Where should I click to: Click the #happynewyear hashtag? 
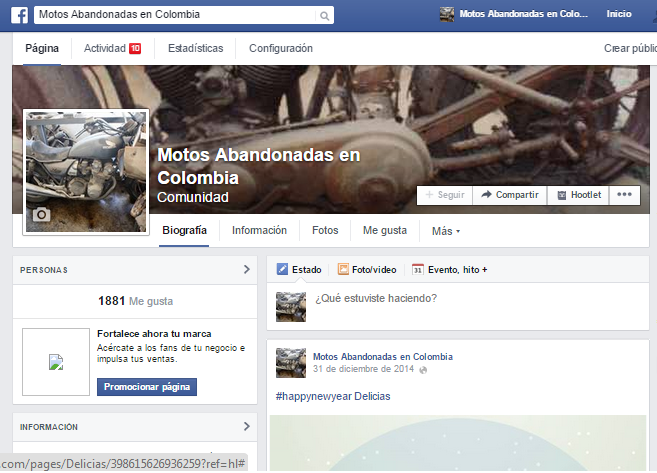[313, 396]
